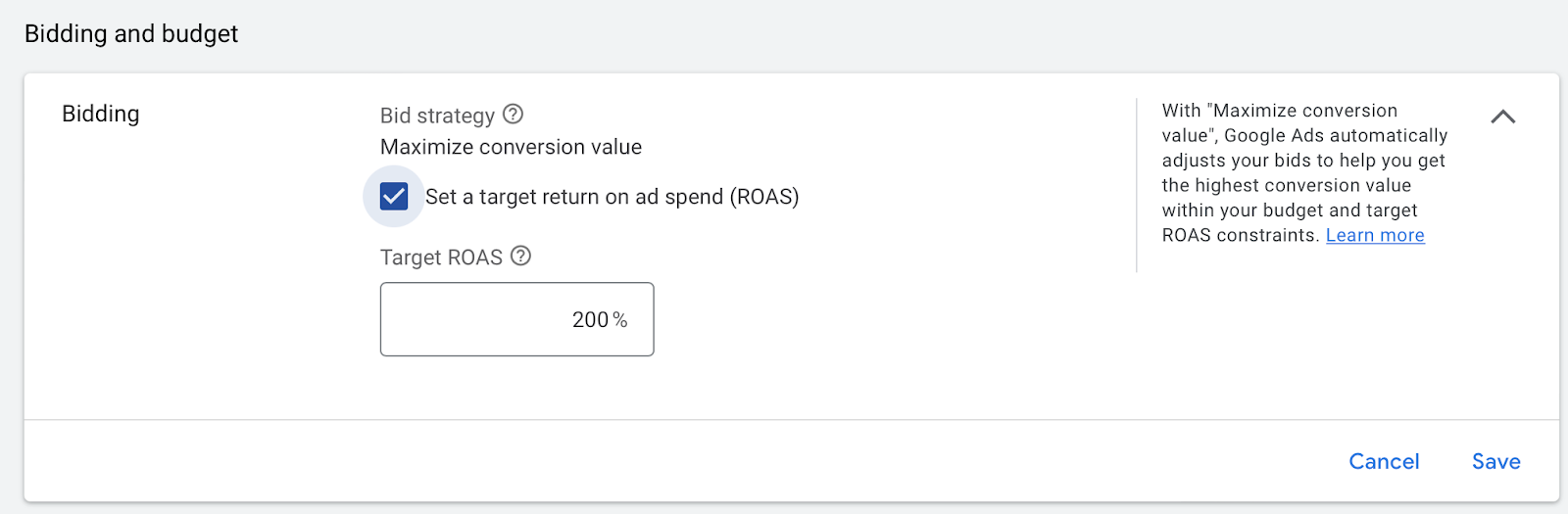
Task: Click the "Set a target return on ad spend (ROAS)" label
Action: 612,197
